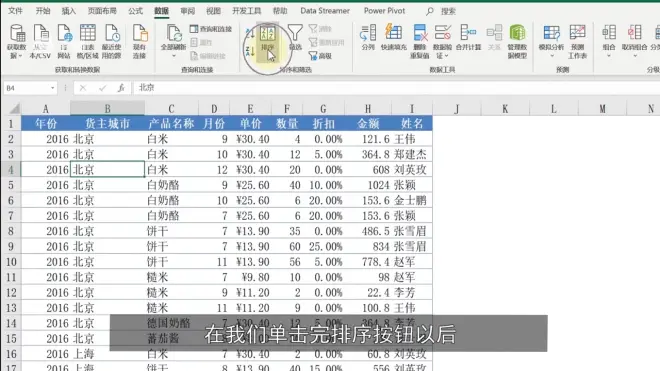Select the column H header
This screenshot has width=660, height=371.
(x=368, y=109)
